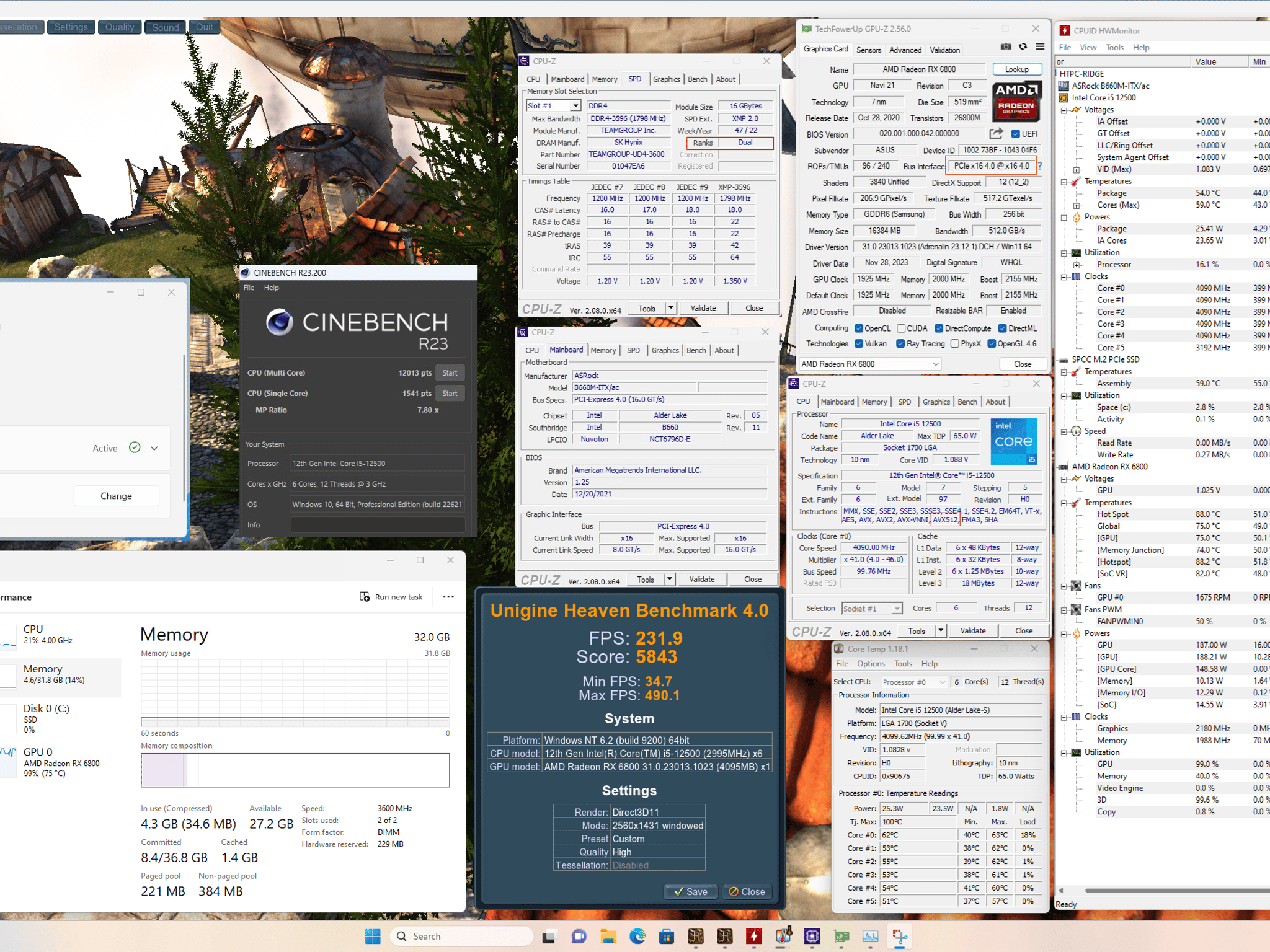The height and width of the screenshot is (952, 1270).
Task: Switch to the Sensors tab in GPU-Z
Action: 868,50
